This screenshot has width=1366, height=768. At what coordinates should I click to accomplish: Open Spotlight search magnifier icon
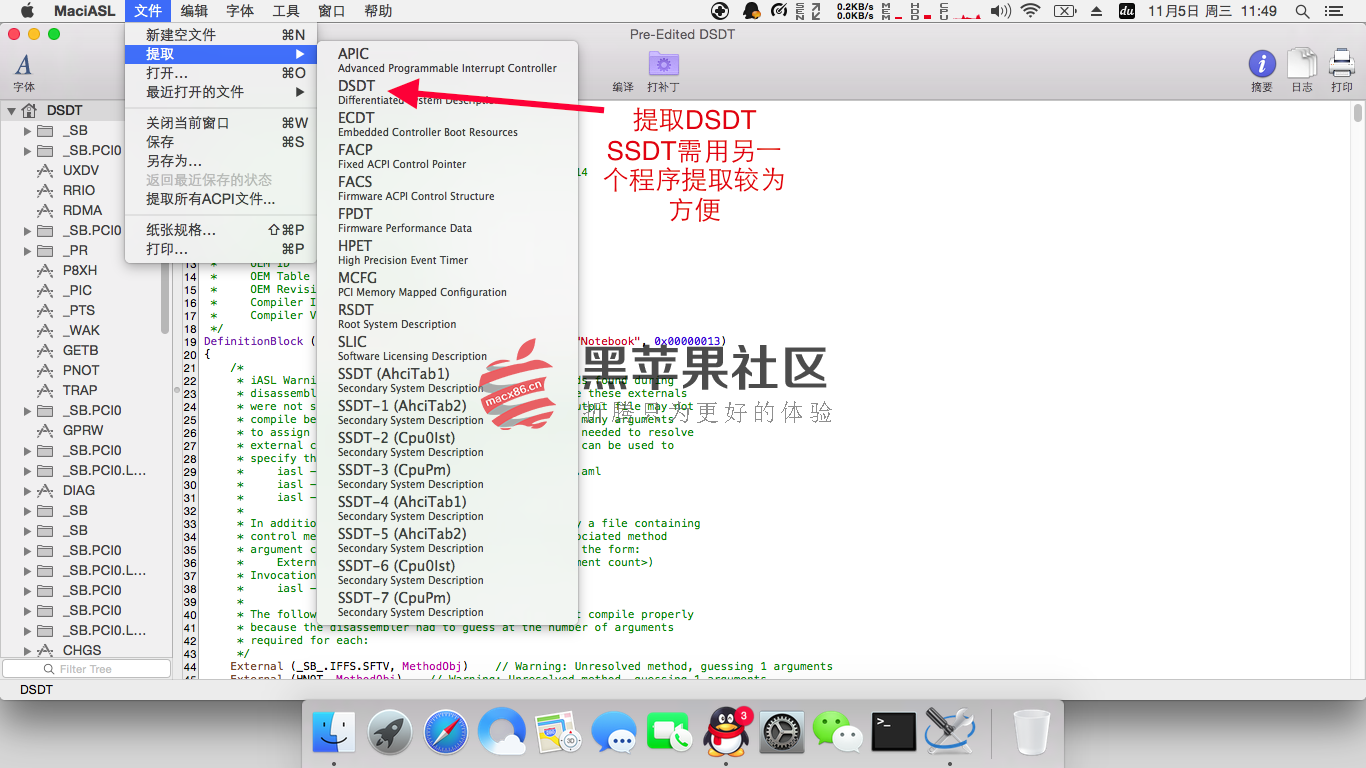tap(1302, 11)
